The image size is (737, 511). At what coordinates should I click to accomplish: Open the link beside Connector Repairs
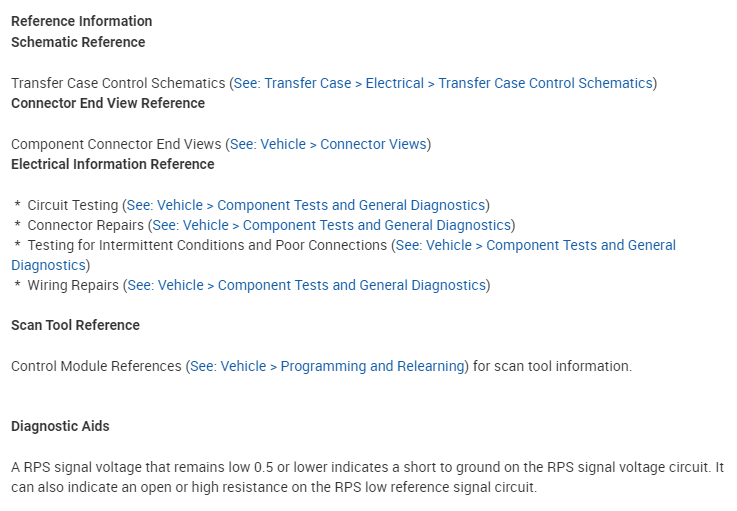pyautogui.click(x=331, y=225)
